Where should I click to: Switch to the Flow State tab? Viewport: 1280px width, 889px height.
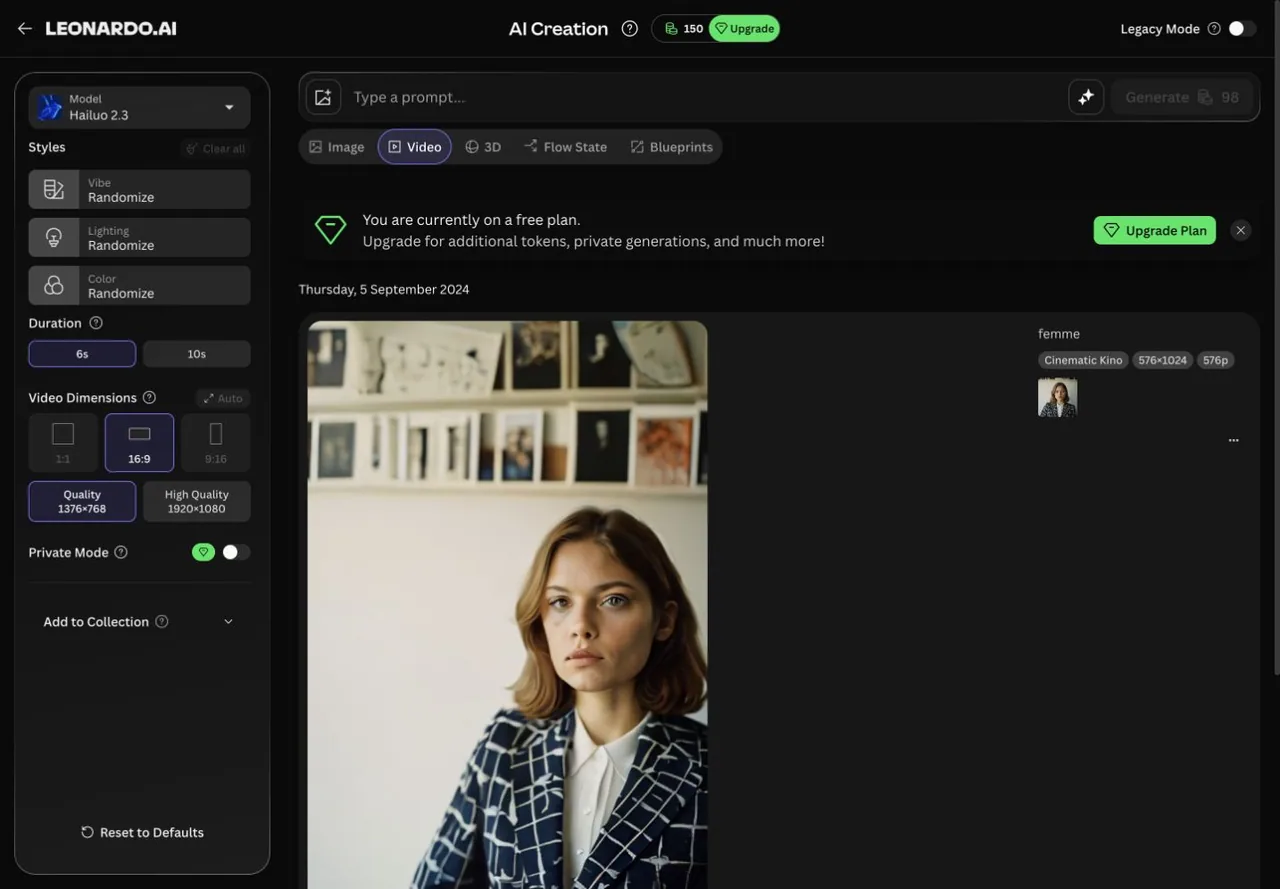[565, 147]
